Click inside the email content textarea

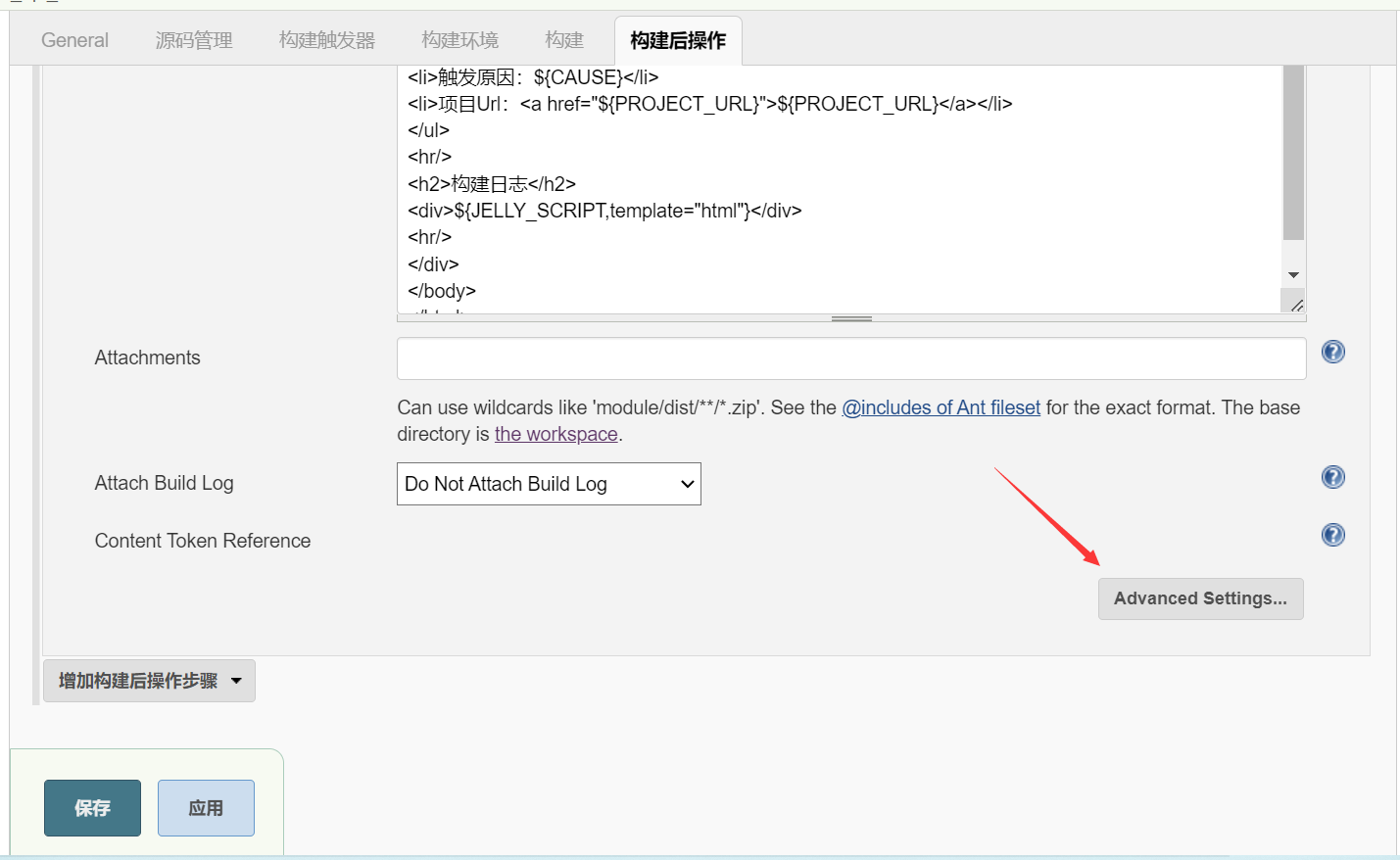[839, 189]
